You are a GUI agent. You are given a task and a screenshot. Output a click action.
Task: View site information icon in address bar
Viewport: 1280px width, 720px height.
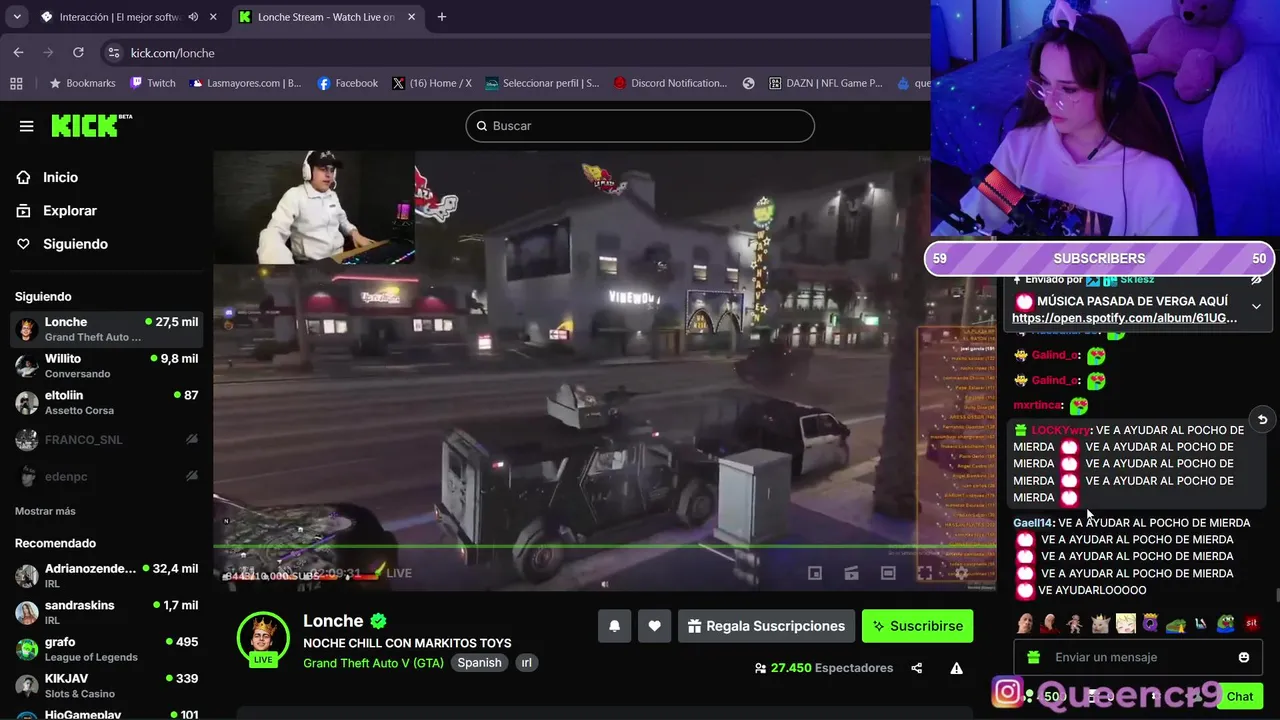click(113, 52)
